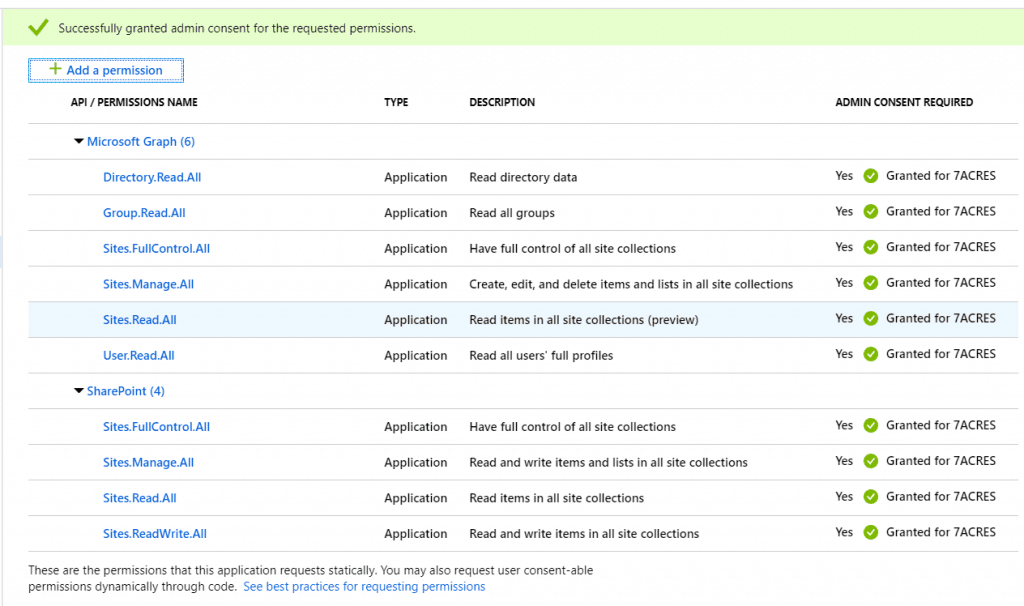Screen dimensions: 1024x606
Task: Open best practices for requesting permissions link
Action: click(x=364, y=587)
